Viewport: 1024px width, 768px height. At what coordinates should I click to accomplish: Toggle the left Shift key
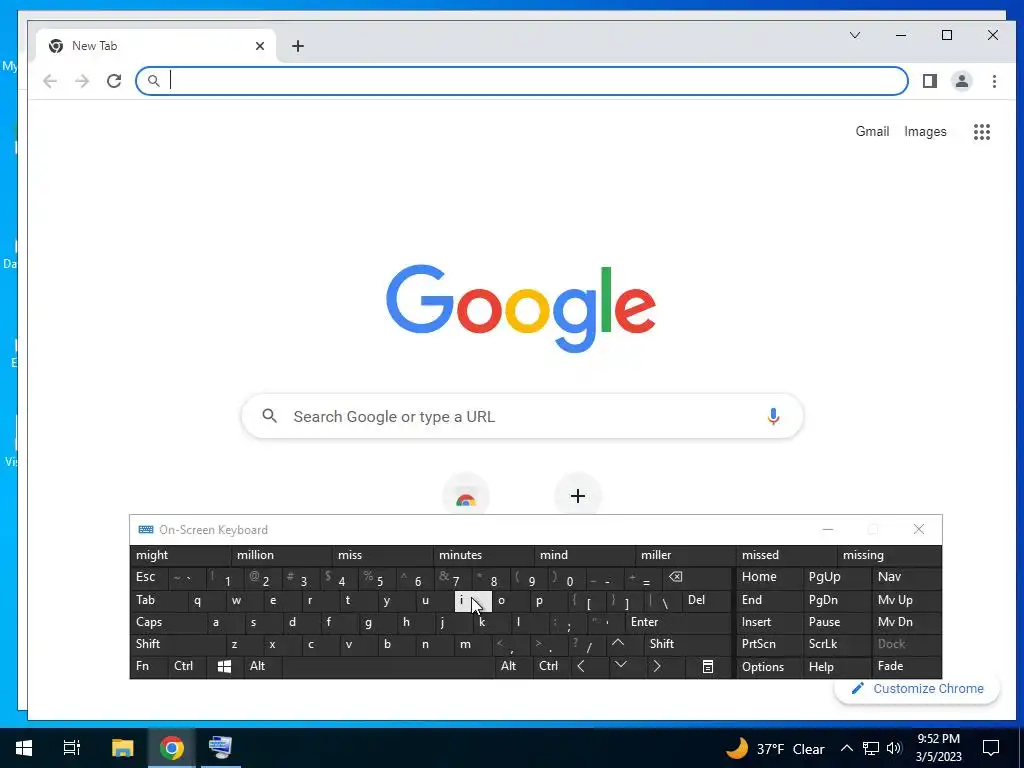176,644
